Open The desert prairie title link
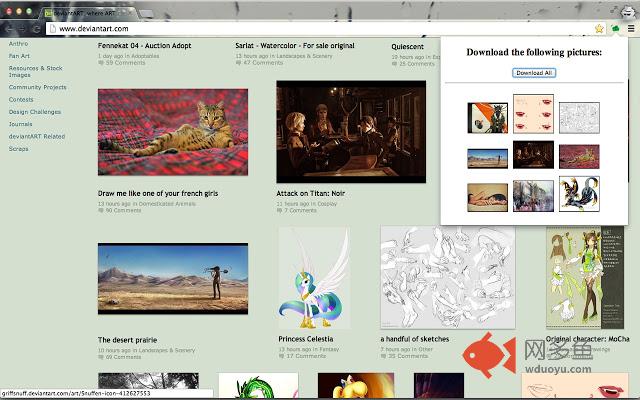Screen dimensions: 640x400 [x=128, y=340]
